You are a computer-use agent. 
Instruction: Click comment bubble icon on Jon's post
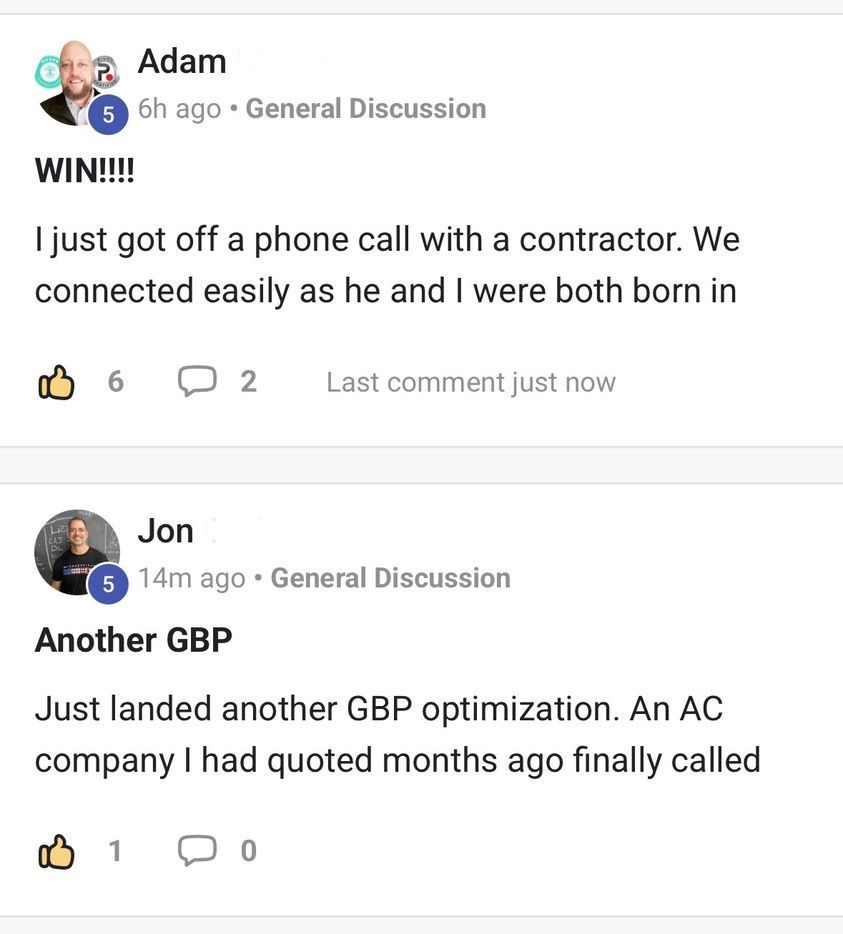197,850
